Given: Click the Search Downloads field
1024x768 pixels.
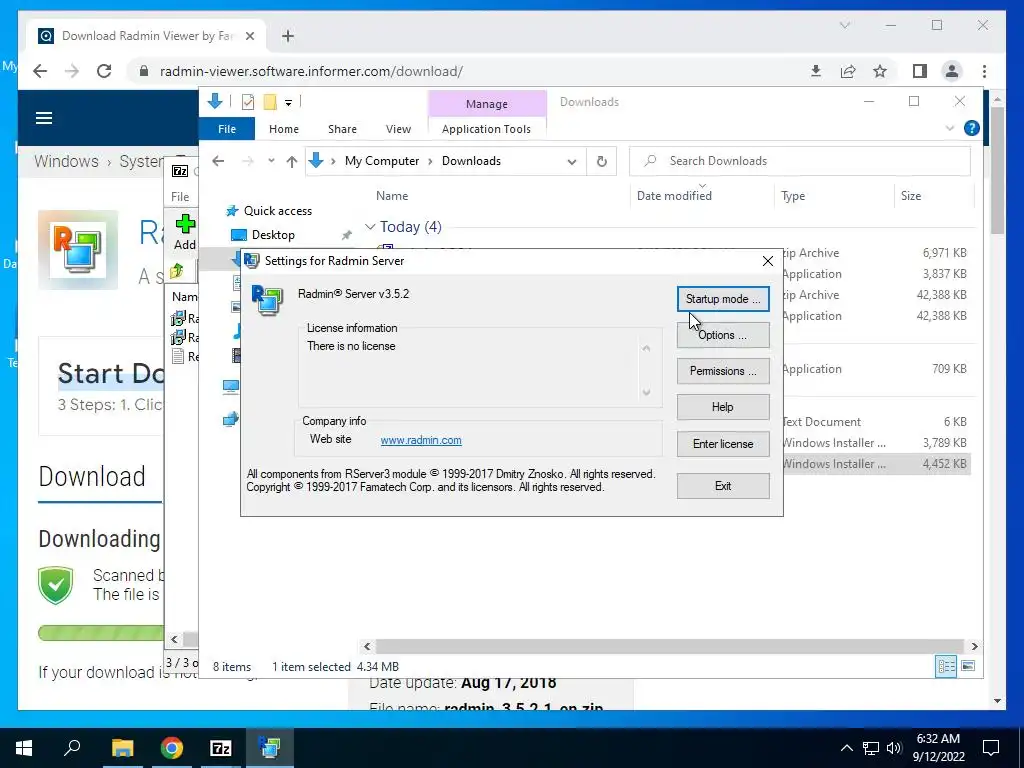Looking at the screenshot, I should point(799,161).
